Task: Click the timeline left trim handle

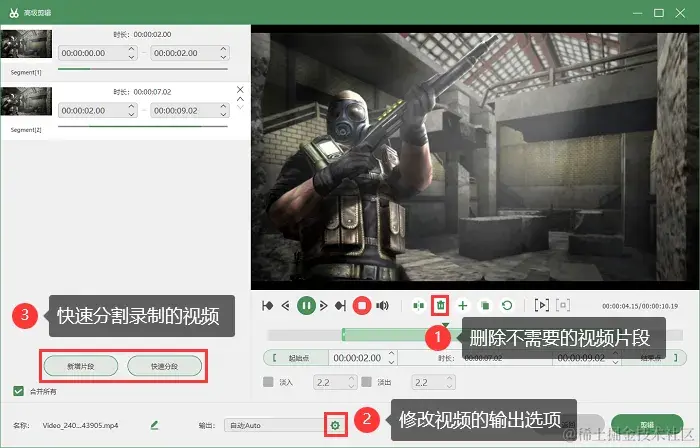Action: pyautogui.click(x=343, y=335)
